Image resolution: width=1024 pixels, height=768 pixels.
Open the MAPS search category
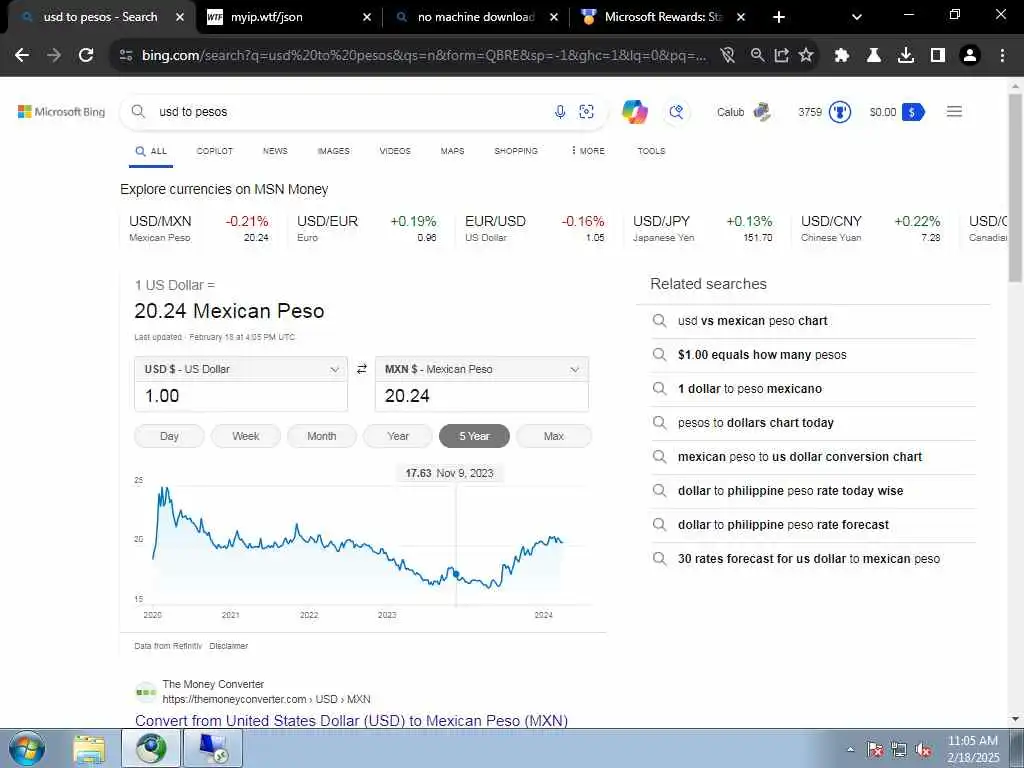tap(453, 151)
